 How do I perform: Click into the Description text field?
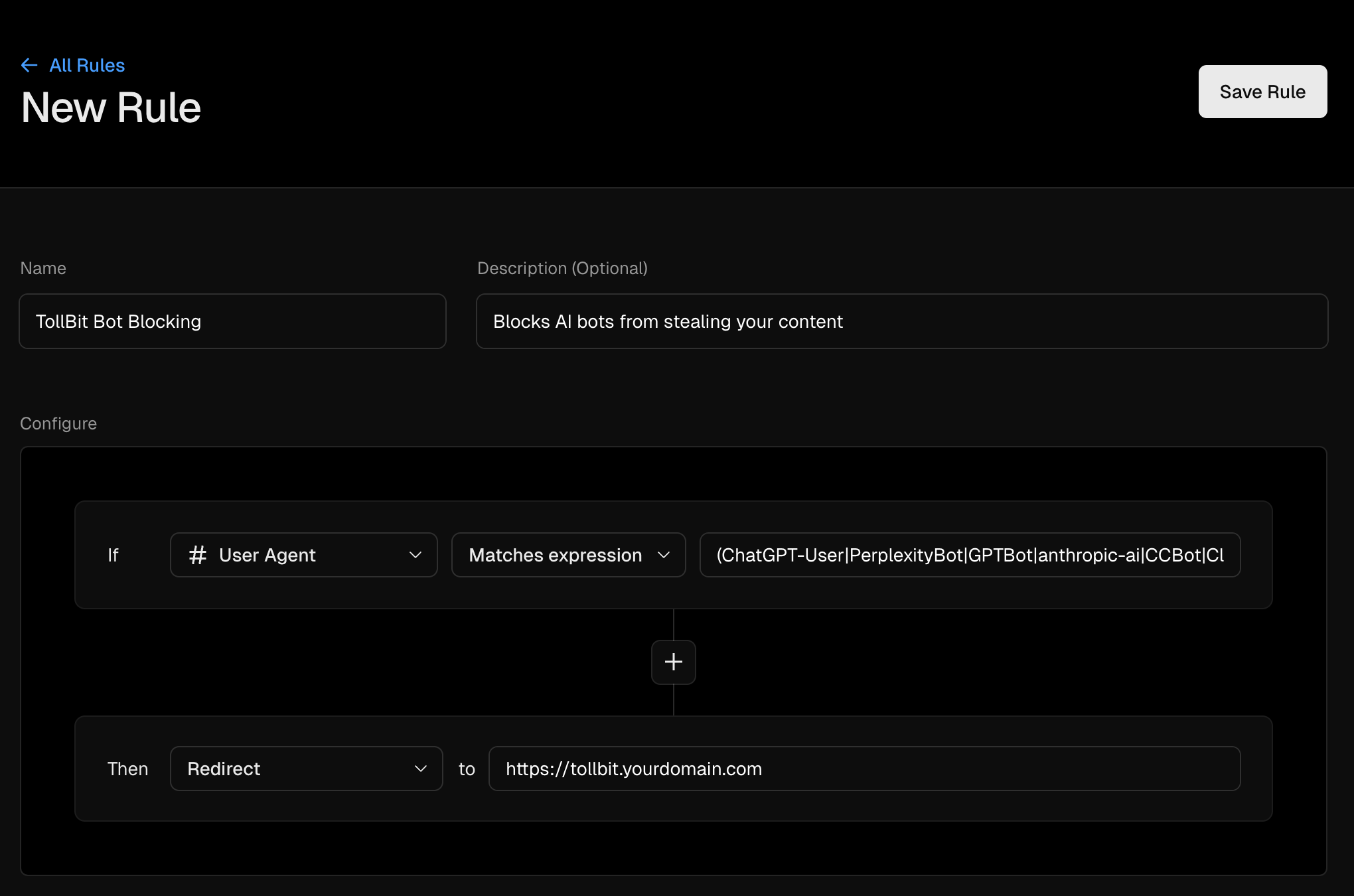[x=901, y=321]
